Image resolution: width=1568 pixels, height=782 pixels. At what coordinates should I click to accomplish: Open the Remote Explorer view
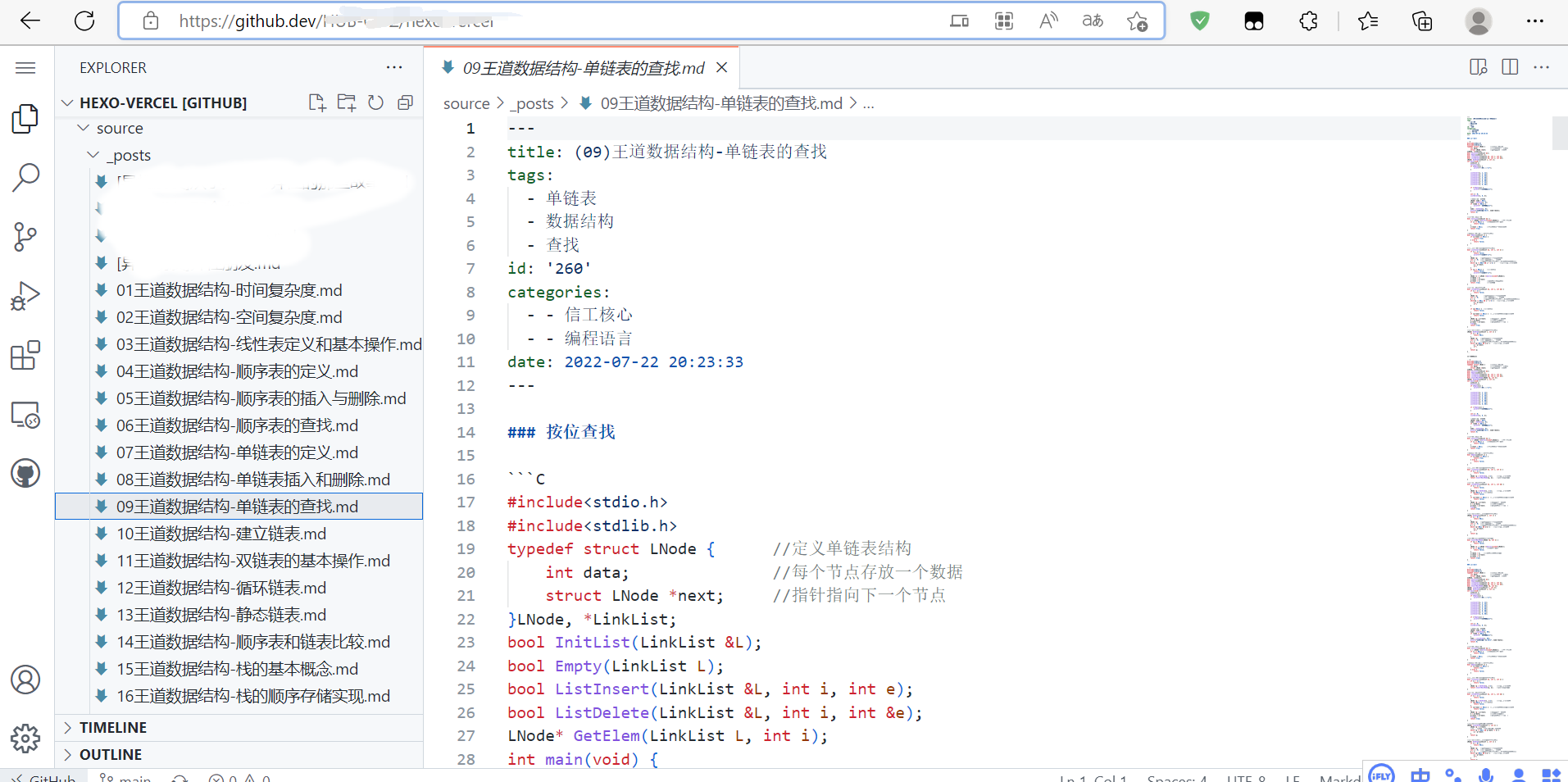25,415
